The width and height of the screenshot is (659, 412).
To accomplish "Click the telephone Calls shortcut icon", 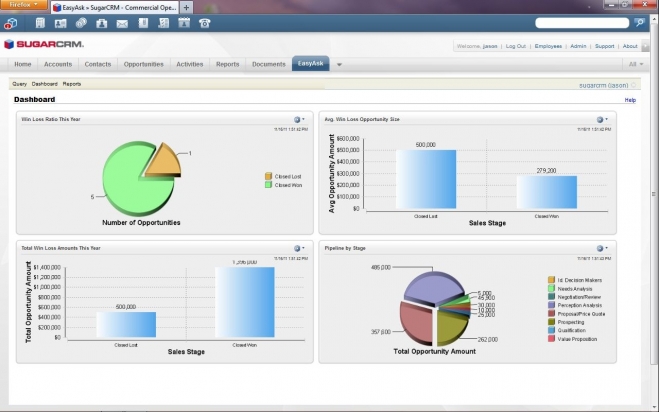I will pyautogui.click(x=205, y=23).
